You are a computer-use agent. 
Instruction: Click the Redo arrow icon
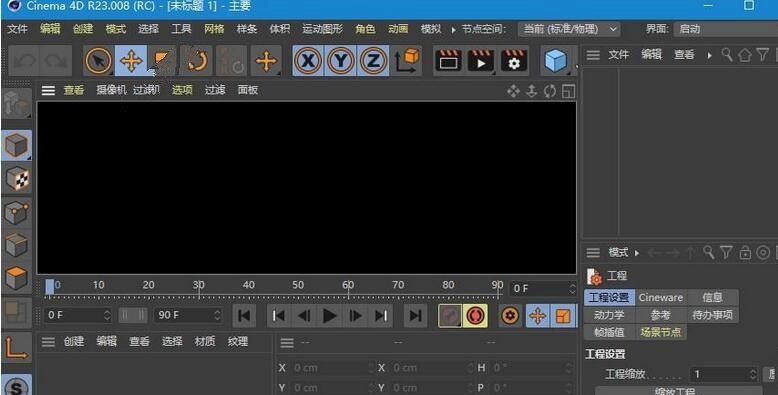pos(56,61)
